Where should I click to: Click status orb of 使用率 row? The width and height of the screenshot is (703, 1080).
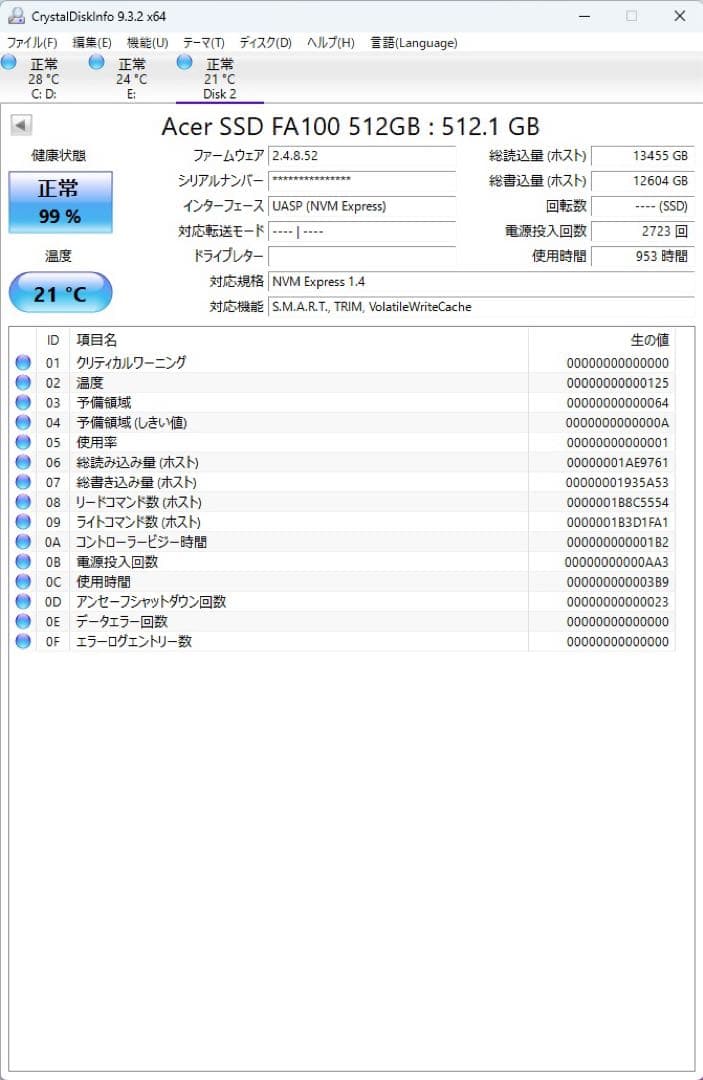(23, 442)
